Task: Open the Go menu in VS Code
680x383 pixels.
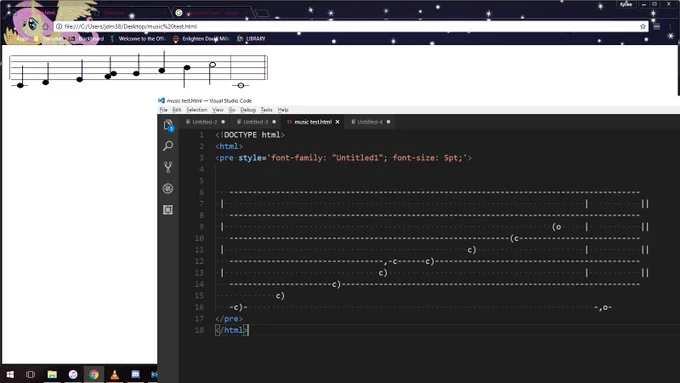Action: (232, 110)
